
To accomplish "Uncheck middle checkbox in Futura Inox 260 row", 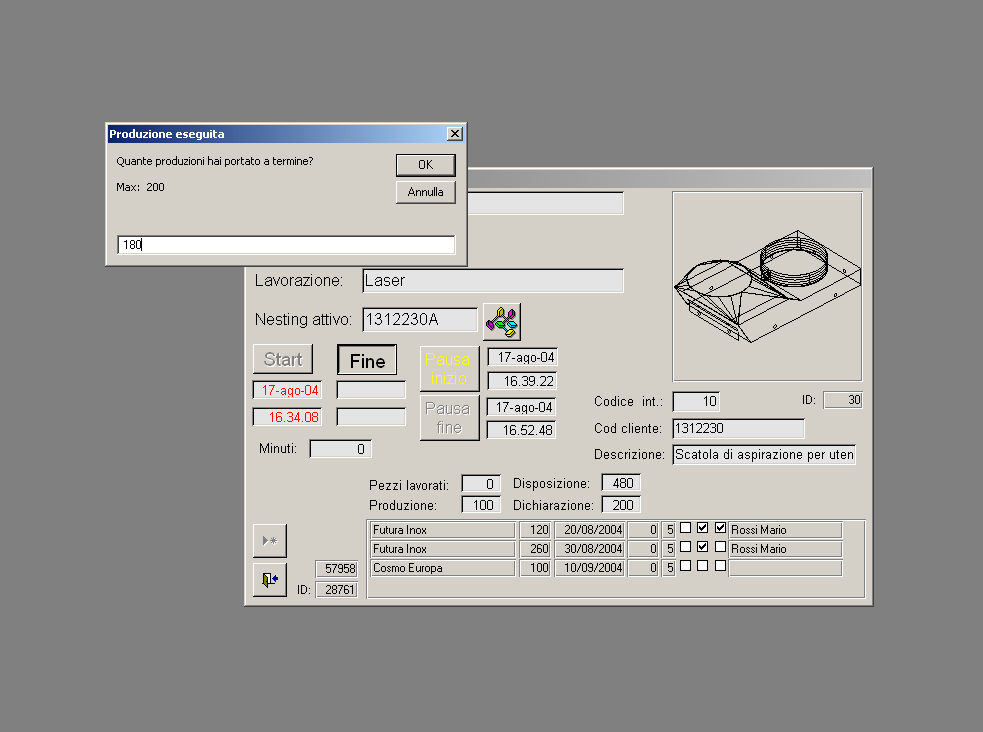I will [x=703, y=547].
